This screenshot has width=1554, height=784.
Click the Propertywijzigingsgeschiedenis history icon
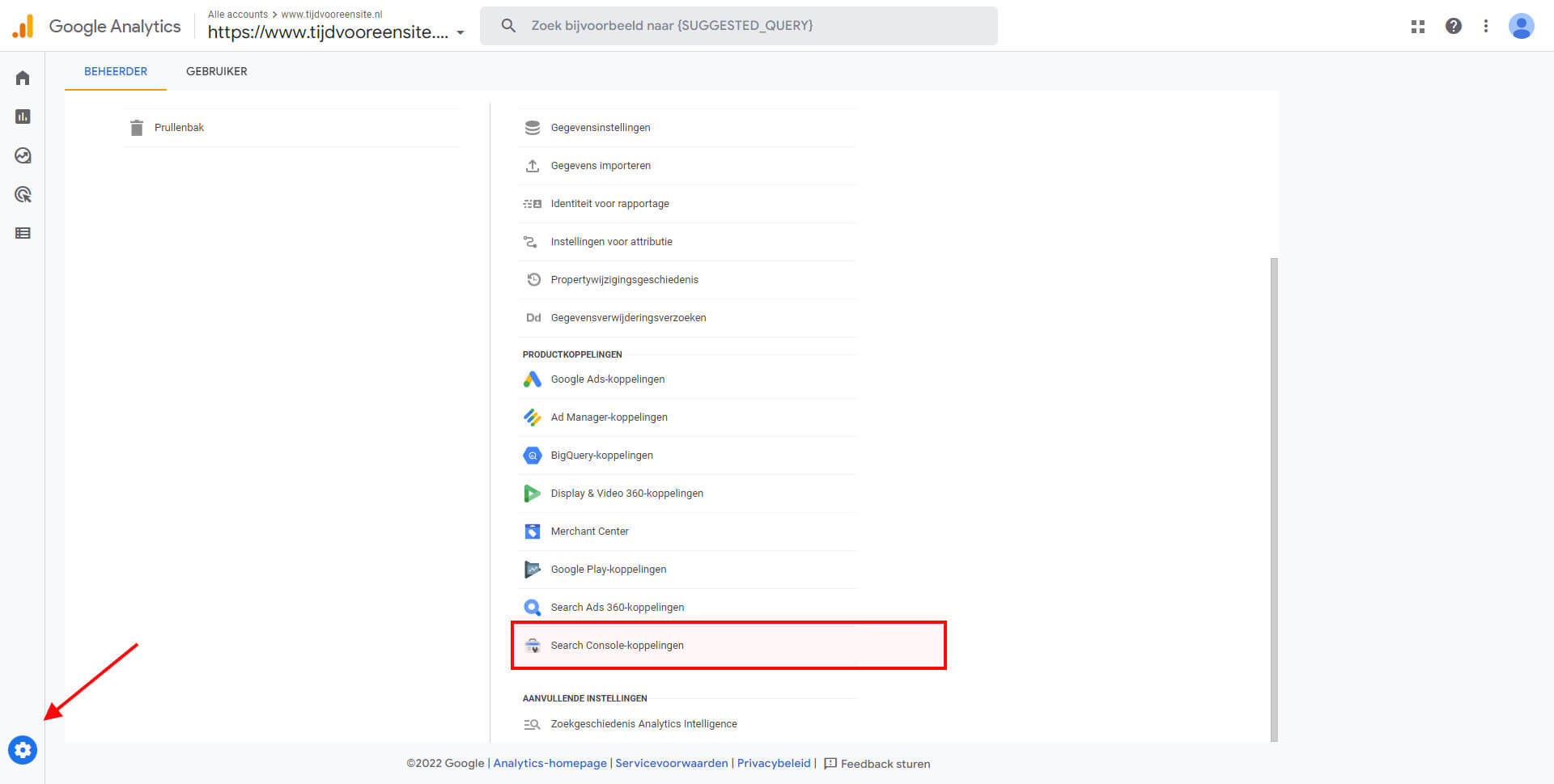[533, 280]
